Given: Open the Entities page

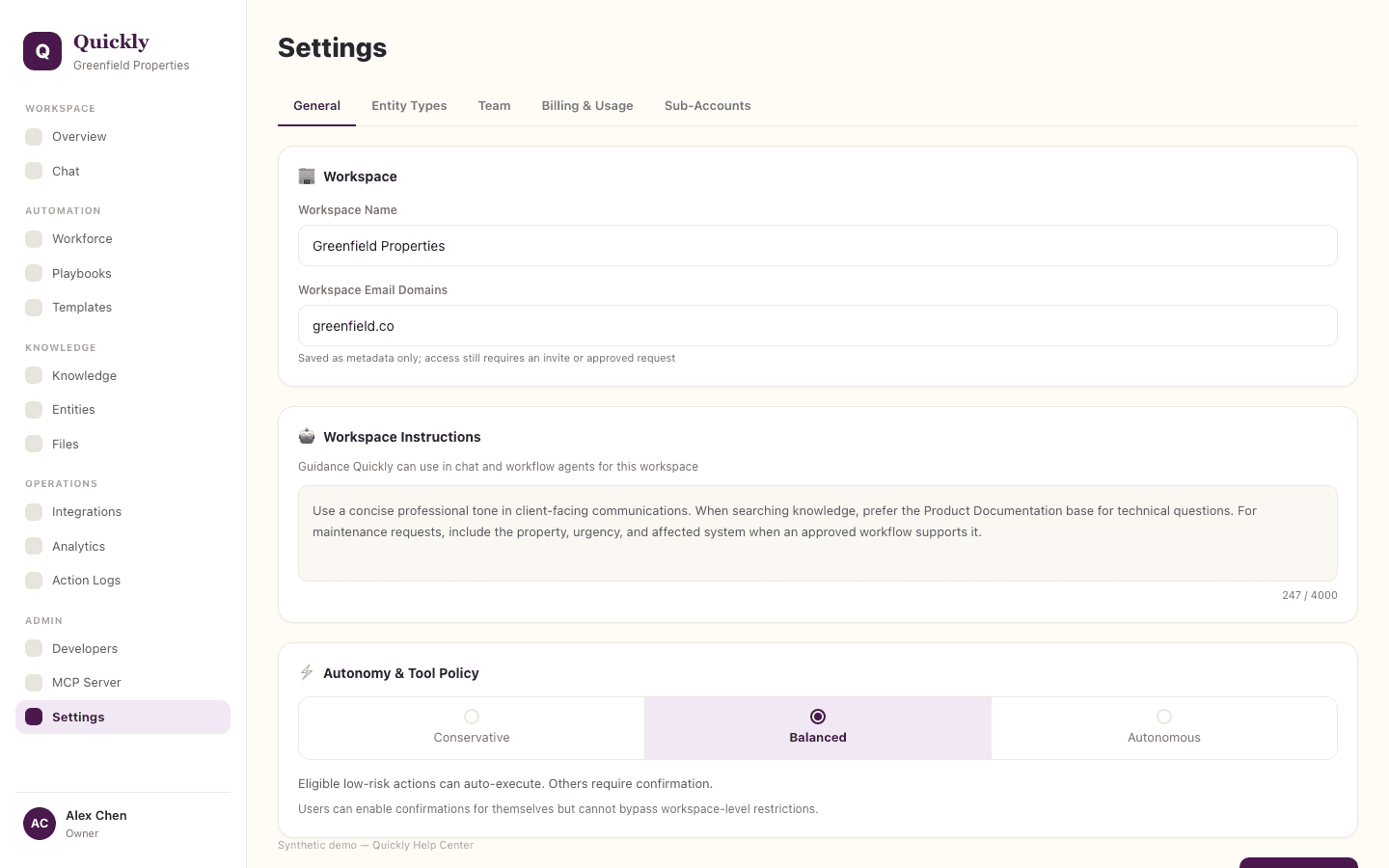Looking at the screenshot, I should point(123,410).
